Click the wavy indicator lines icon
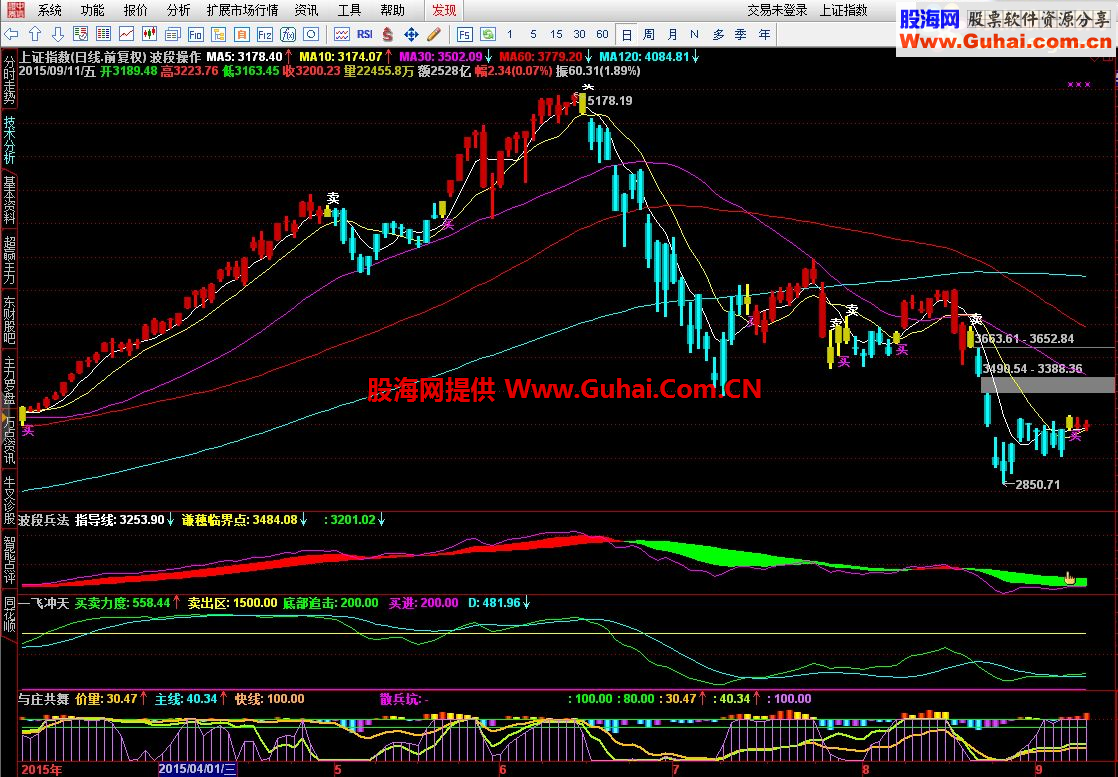 click(342, 34)
